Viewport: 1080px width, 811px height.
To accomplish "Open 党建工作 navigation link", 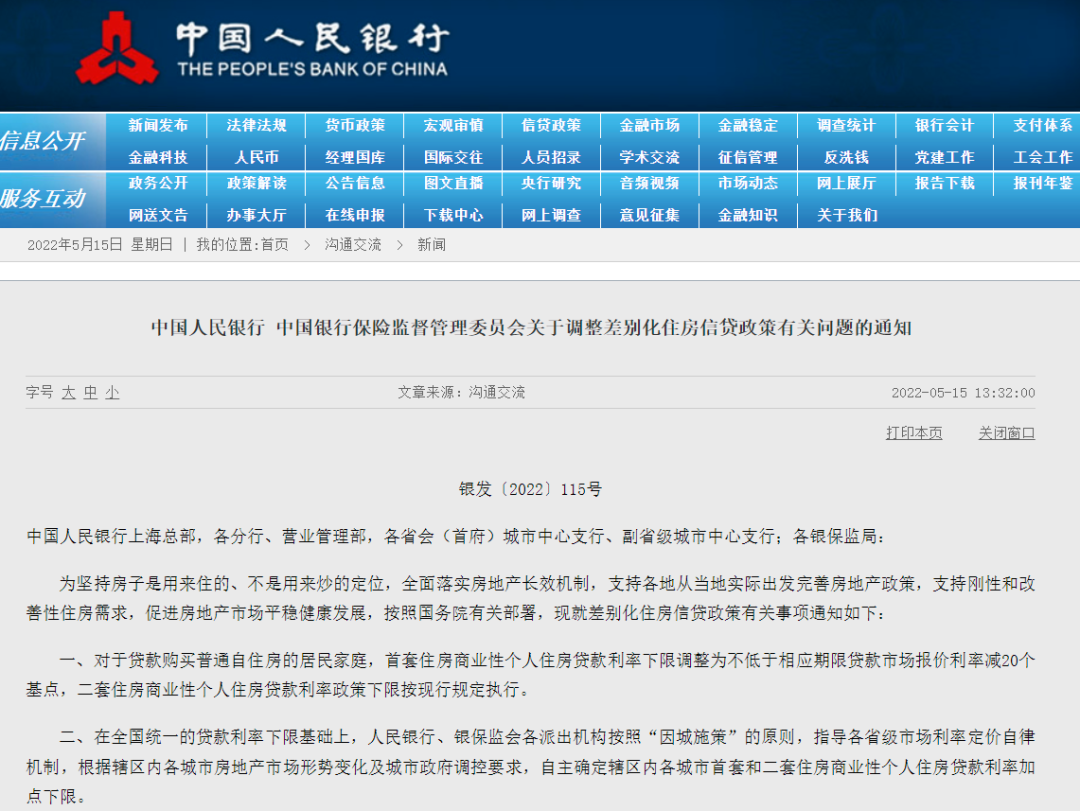I will [944, 158].
